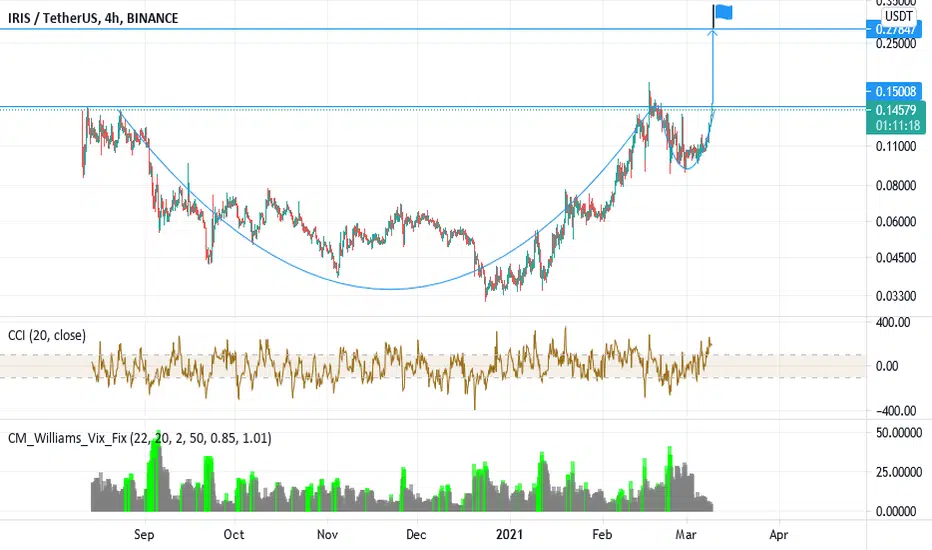This screenshot has width=932, height=550.
Task: Select the 0.27847 price target label
Action: pyautogui.click(x=895, y=29)
